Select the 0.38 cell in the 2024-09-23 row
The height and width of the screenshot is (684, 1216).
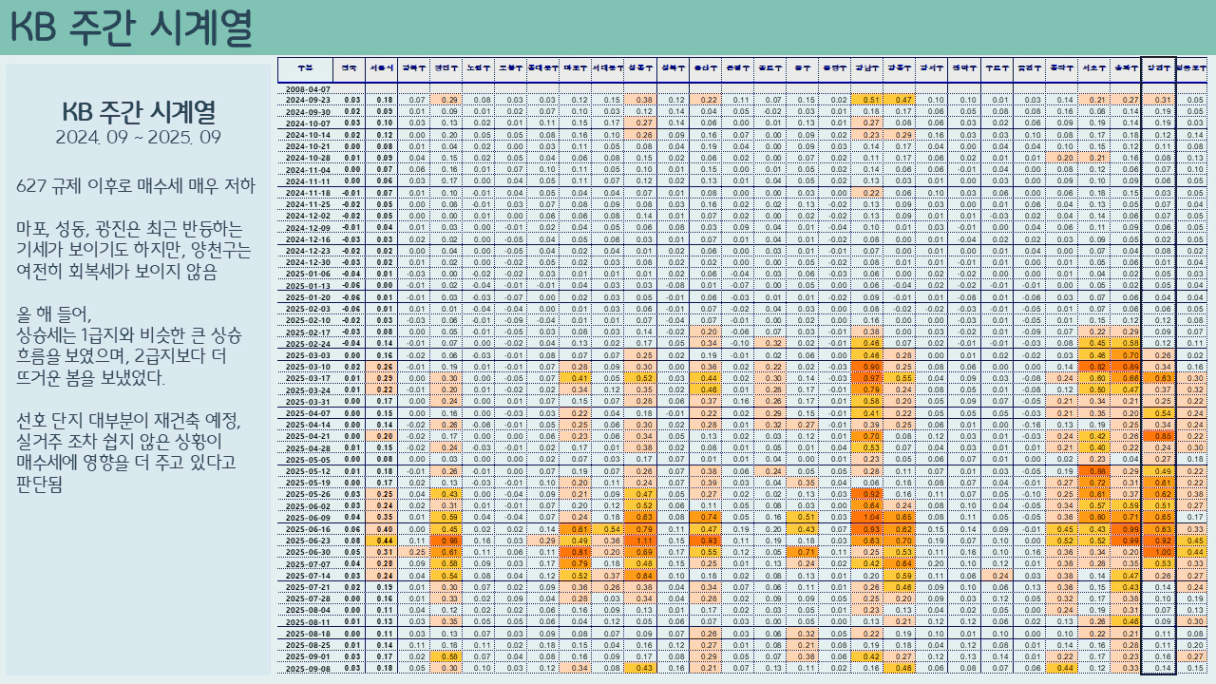[x=644, y=100]
